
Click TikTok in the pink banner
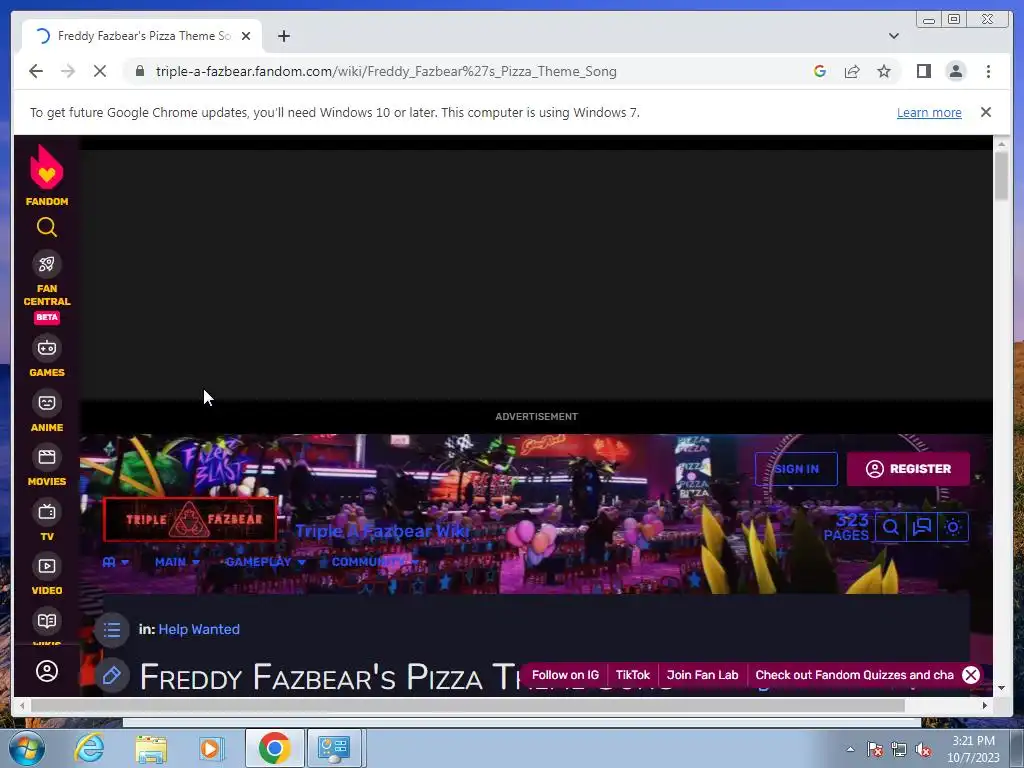[x=632, y=675]
